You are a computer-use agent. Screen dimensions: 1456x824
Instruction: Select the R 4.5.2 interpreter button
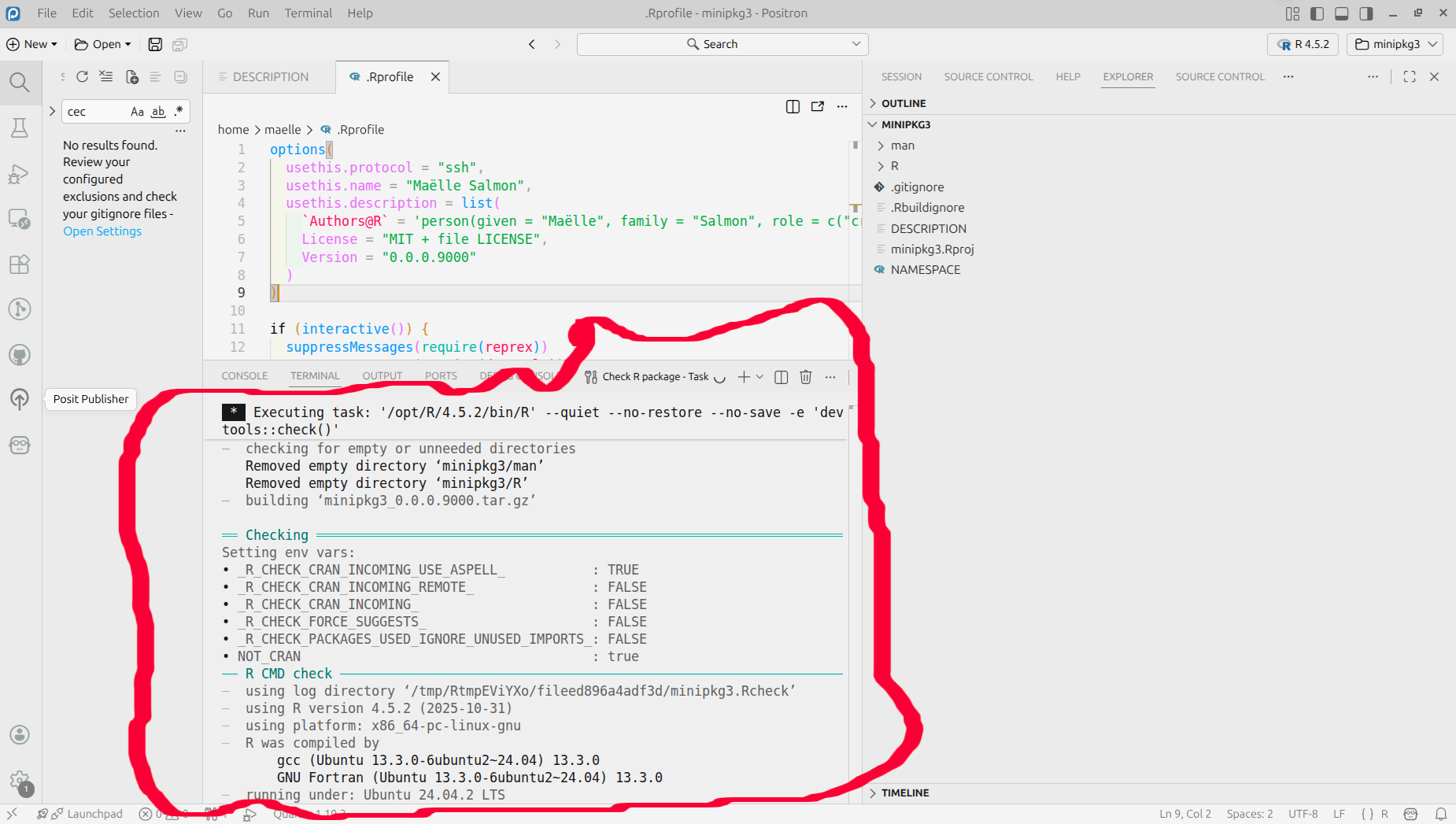pos(1303,44)
